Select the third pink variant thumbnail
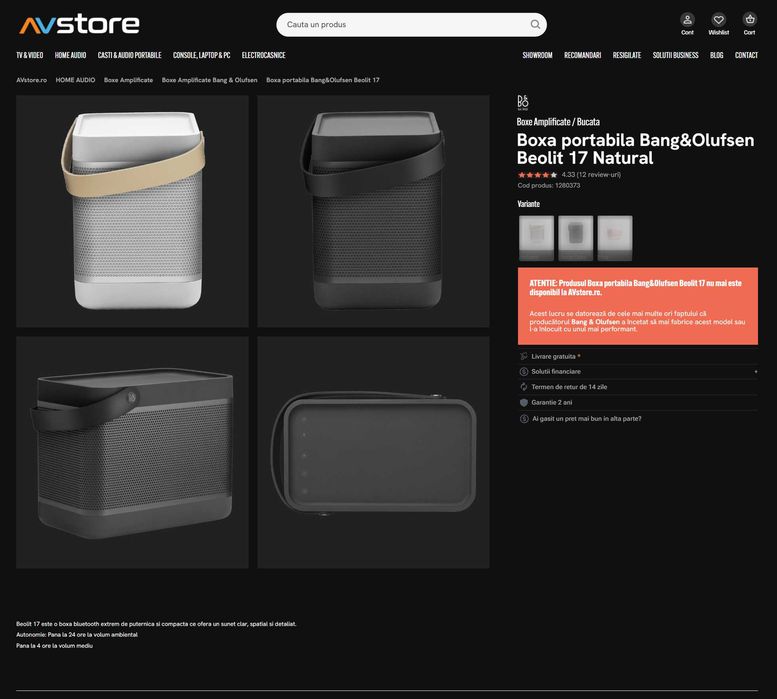Screen dimensions: 777x699 coord(614,237)
